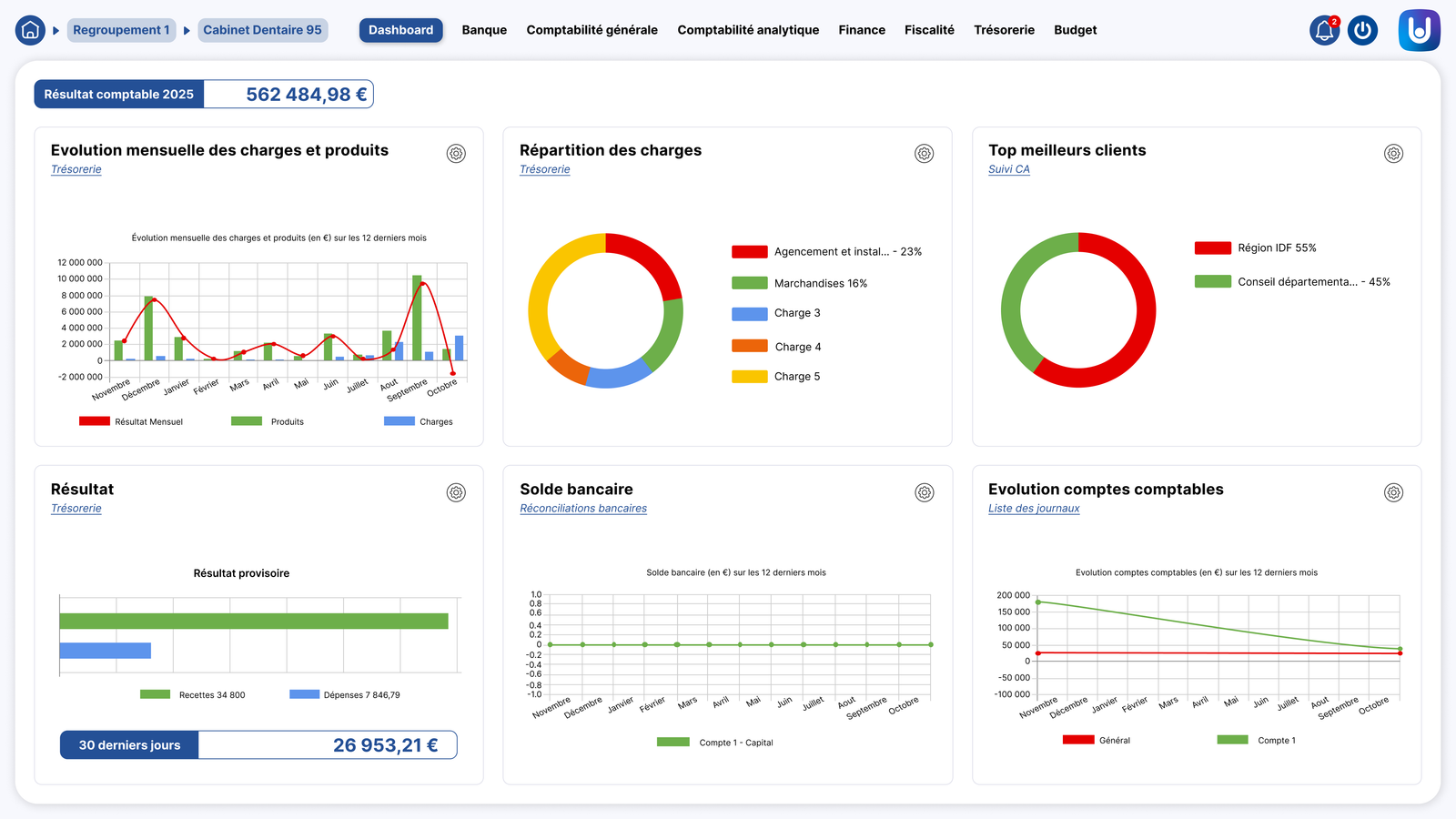Click the Evolution comptes comptables heading
The width and height of the screenshot is (1456, 819).
pyautogui.click(x=1106, y=490)
